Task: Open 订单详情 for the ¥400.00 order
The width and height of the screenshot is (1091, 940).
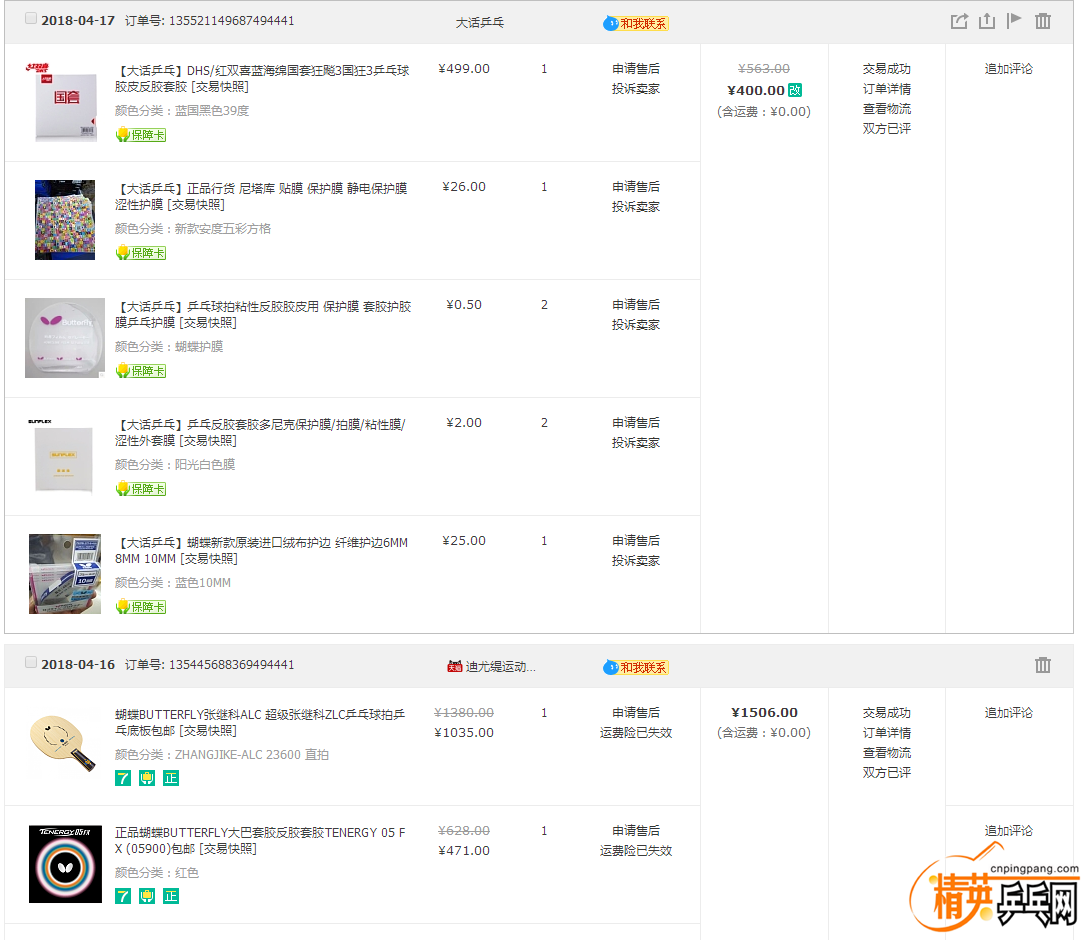Action: 886,89
